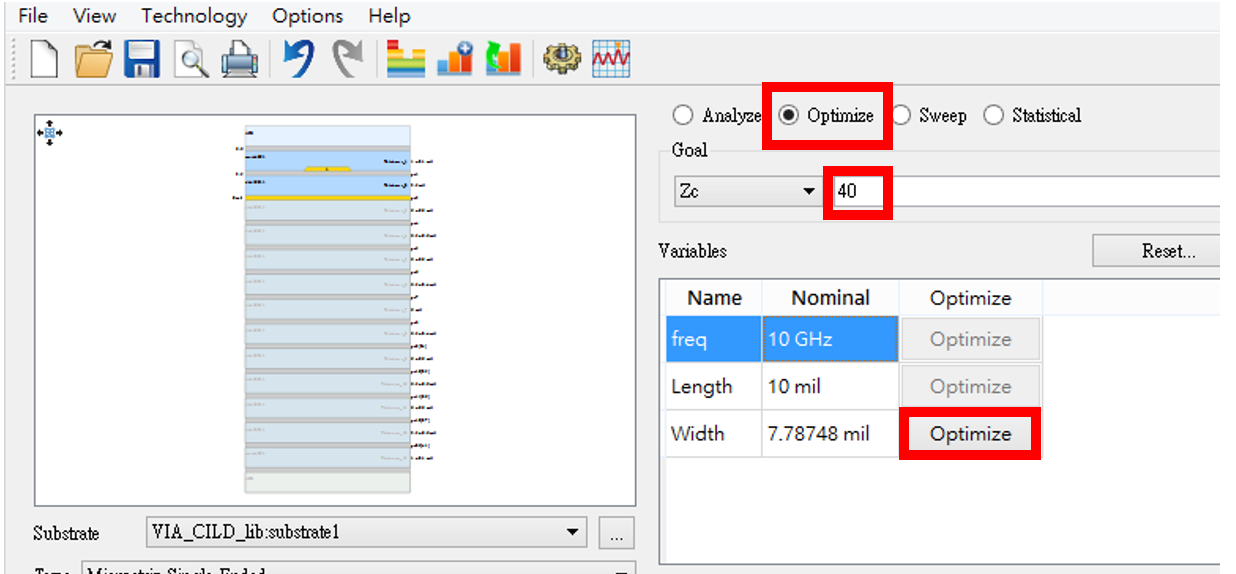1236x574 pixels.
Task: Expand the Substrate dropdown
Action: [x=366, y=532]
